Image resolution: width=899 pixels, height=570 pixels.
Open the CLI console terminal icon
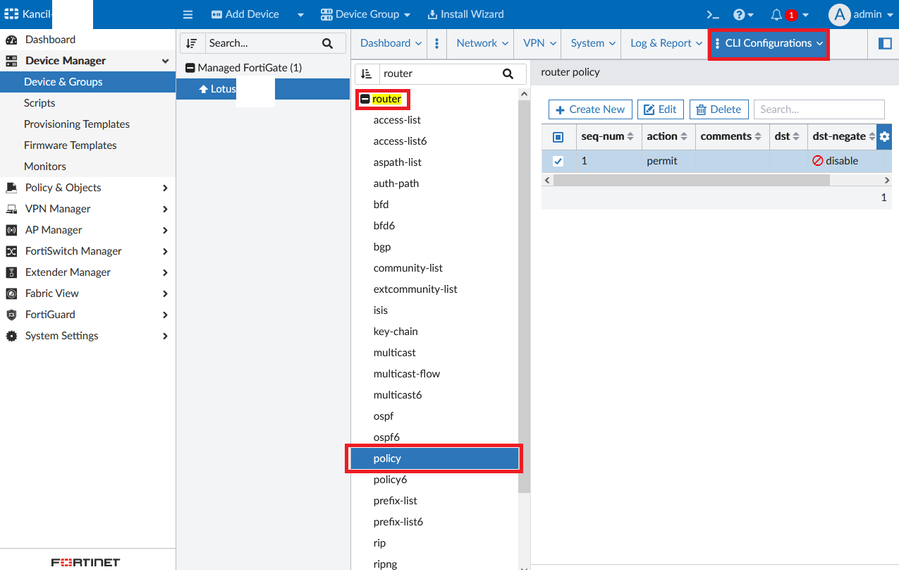click(713, 15)
